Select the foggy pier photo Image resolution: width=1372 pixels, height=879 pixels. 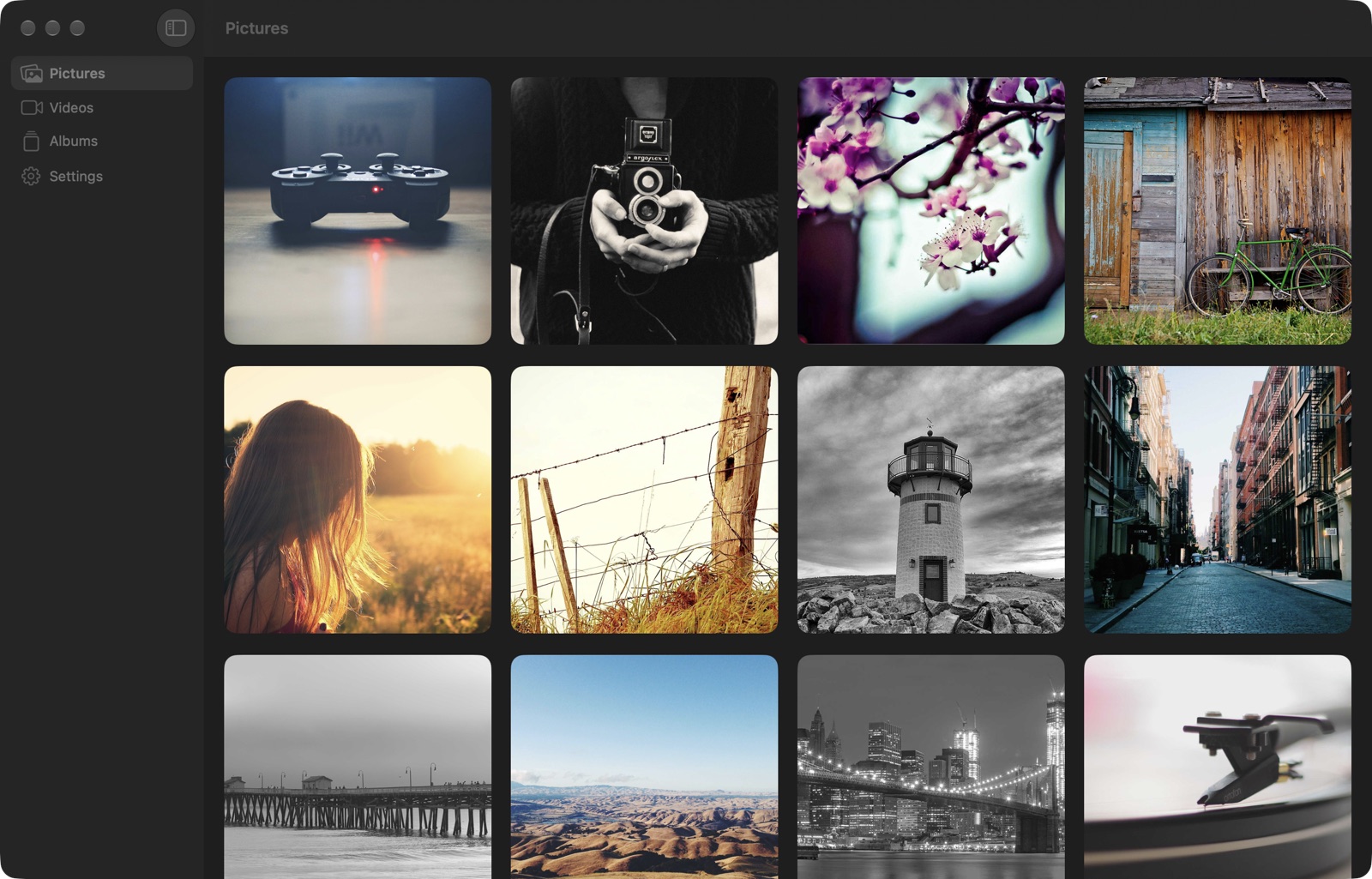(358, 767)
